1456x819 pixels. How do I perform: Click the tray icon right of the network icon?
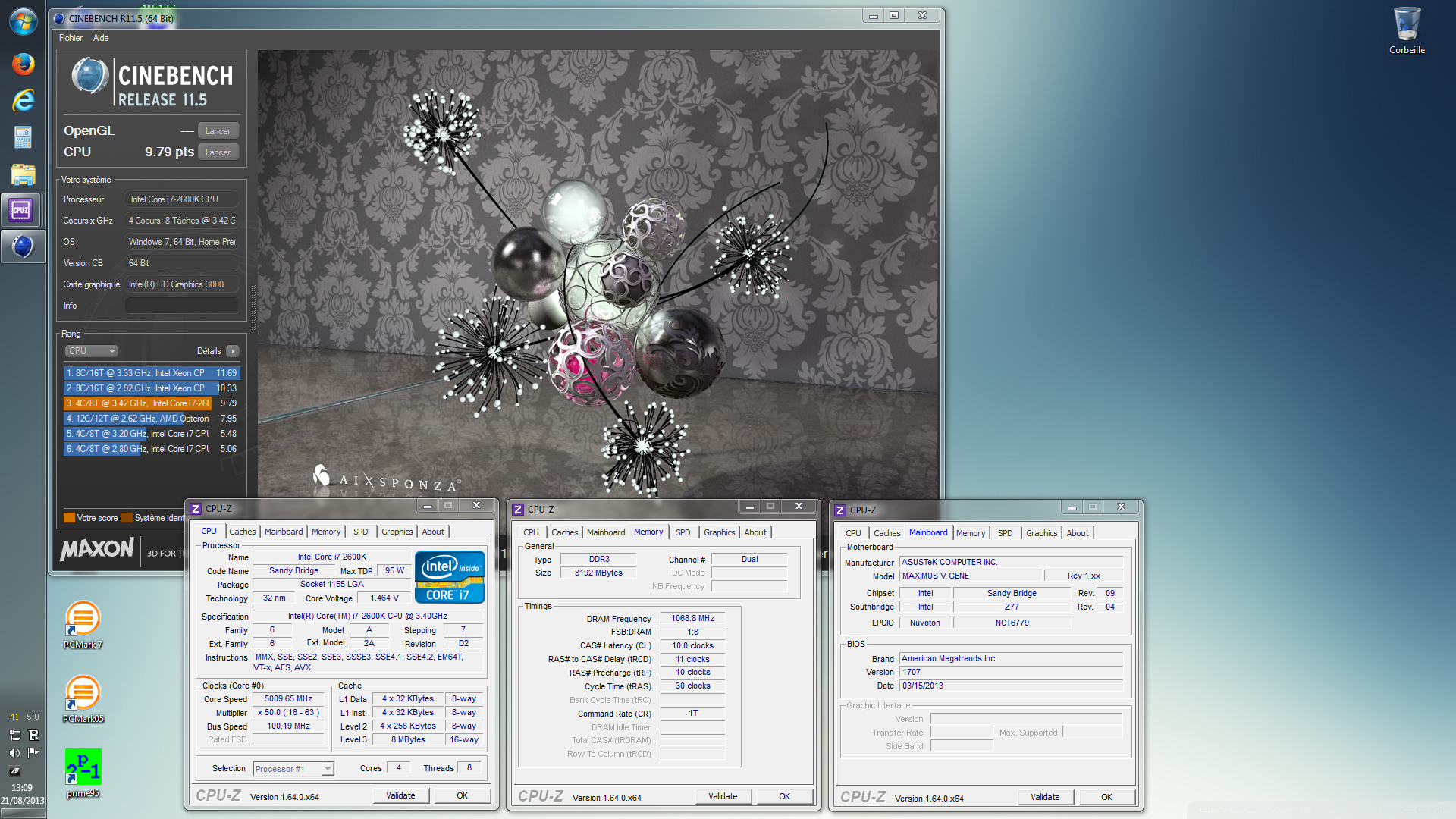33,735
